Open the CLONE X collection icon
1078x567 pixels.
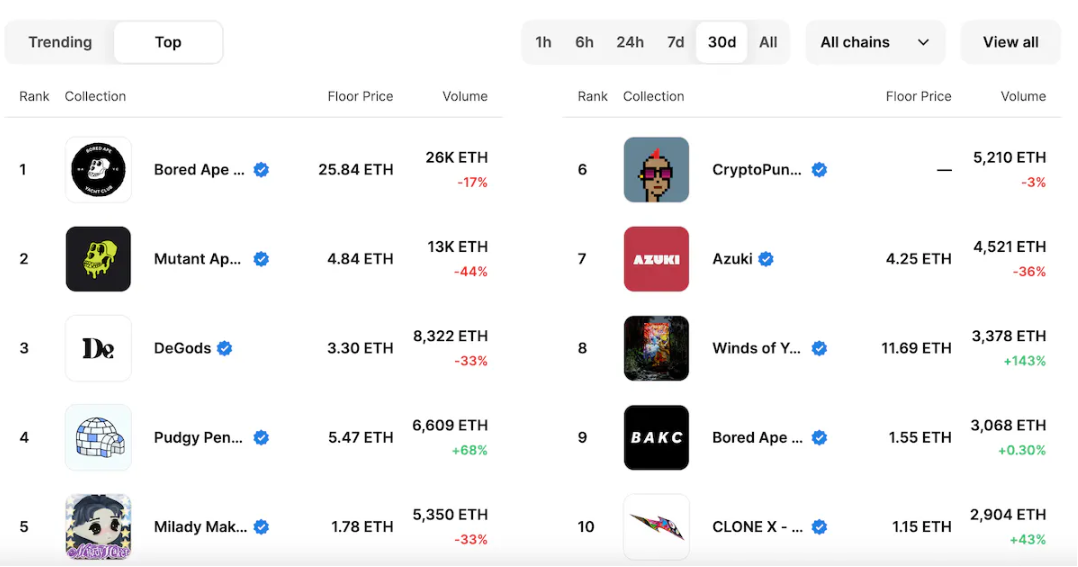pyautogui.click(x=656, y=526)
